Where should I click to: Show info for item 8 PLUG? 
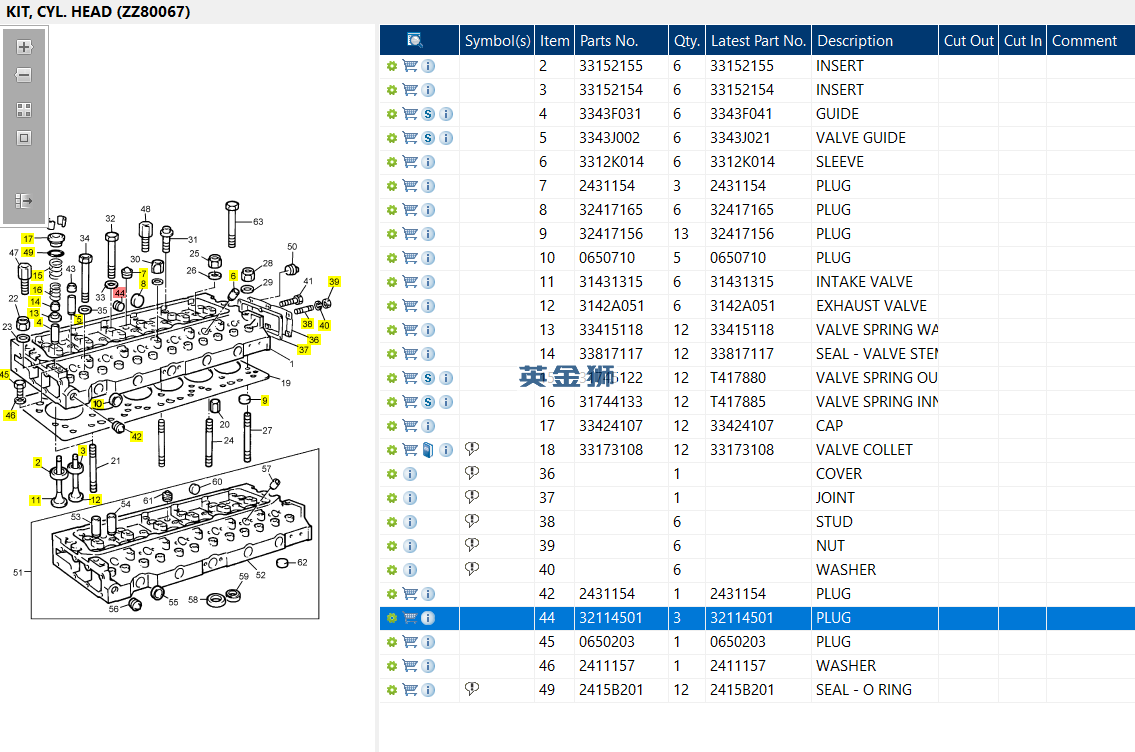tap(429, 210)
